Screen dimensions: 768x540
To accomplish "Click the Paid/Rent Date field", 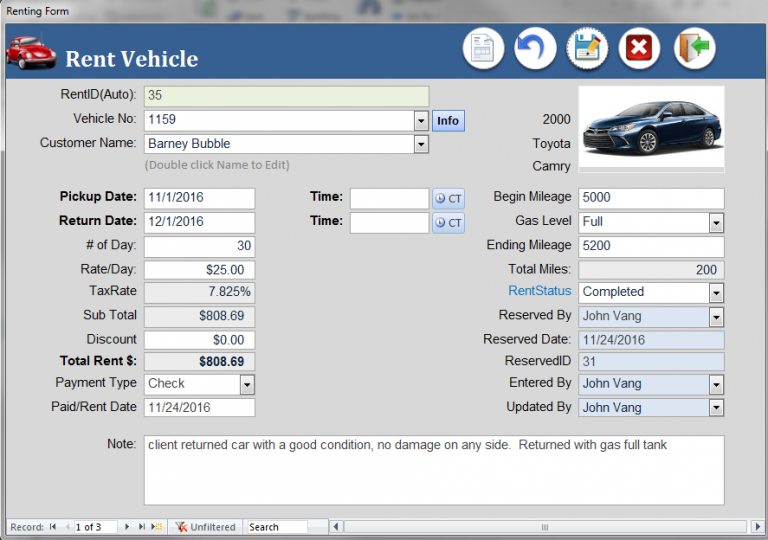I will click(x=199, y=408).
